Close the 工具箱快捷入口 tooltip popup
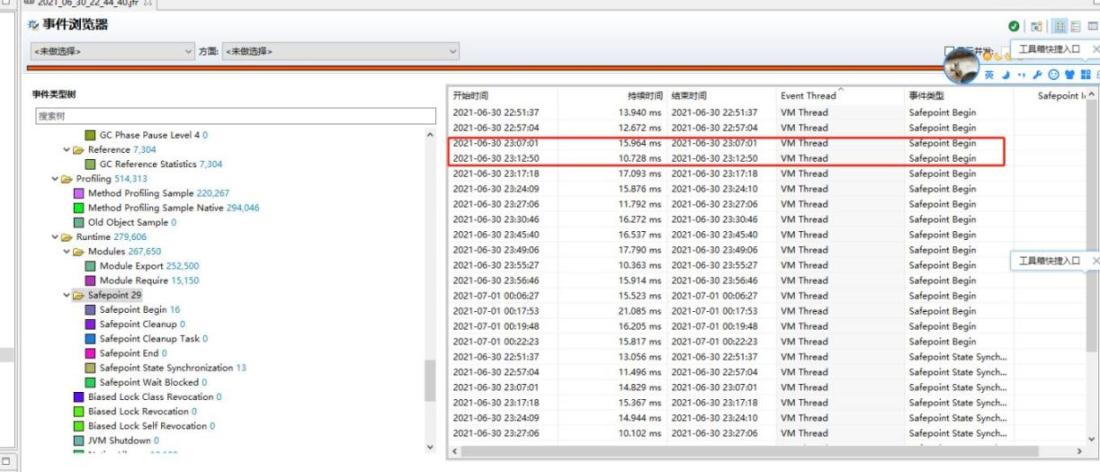This screenshot has width=1100, height=472. (1095, 48)
